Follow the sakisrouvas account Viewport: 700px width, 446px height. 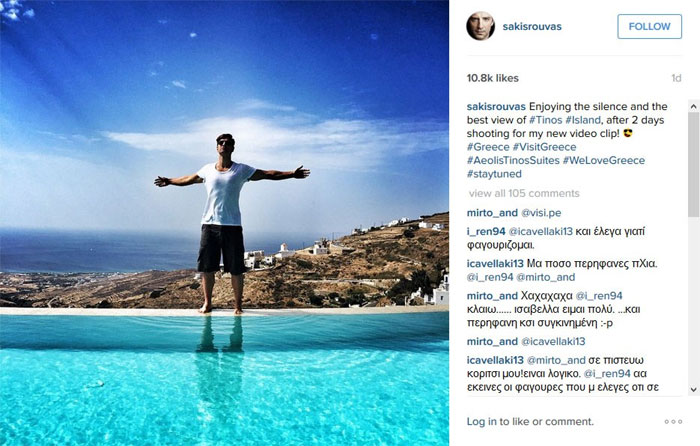coord(650,26)
